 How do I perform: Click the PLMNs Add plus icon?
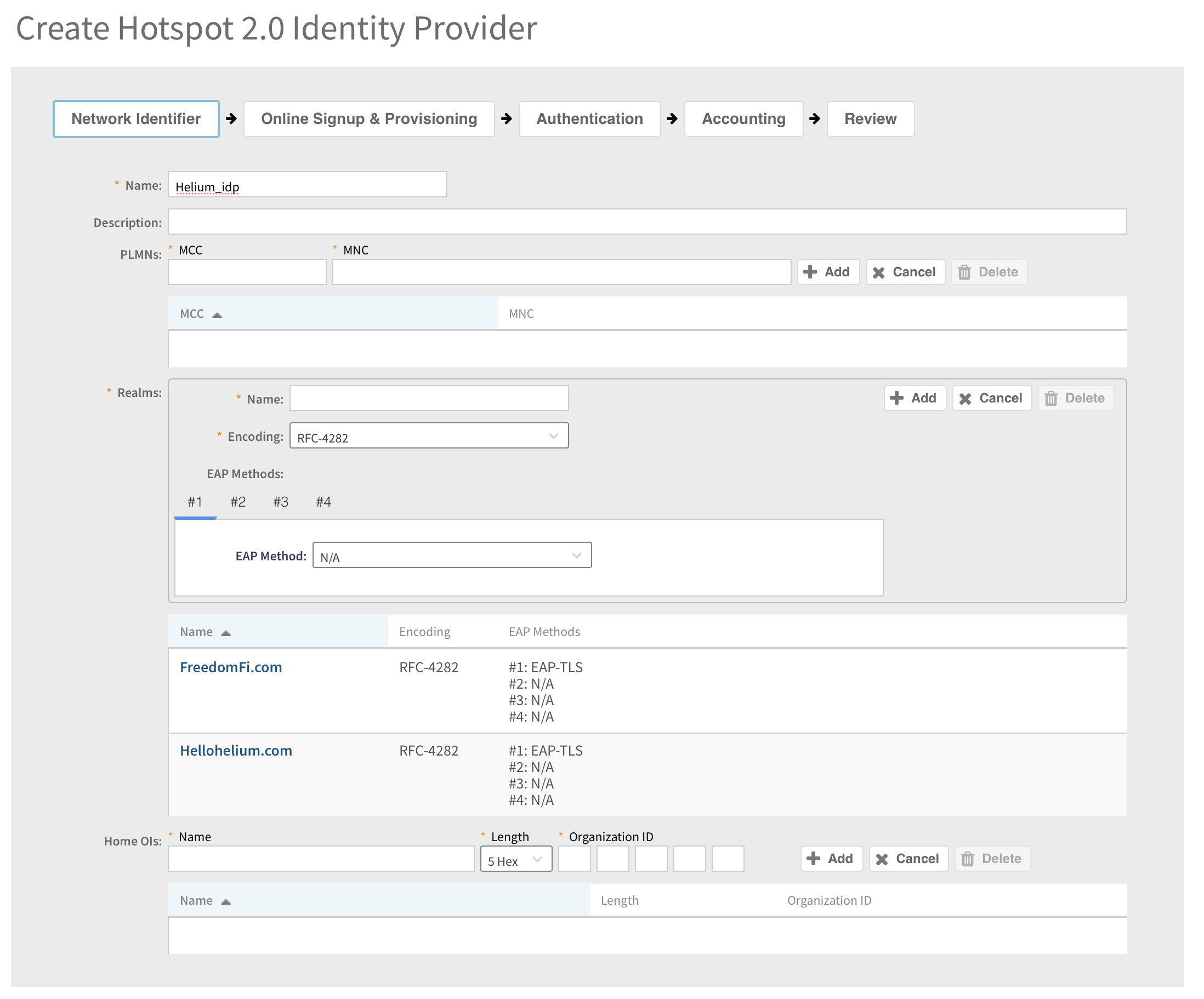coord(810,272)
